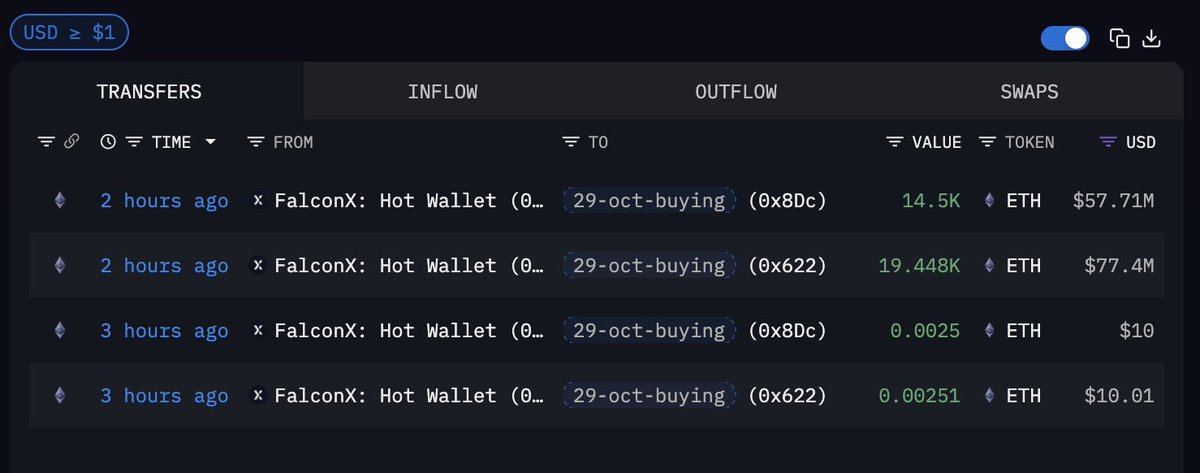Click the USD ≥ $1 filter chip
This screenshot has height=473, width=1200.
(69, 31)
